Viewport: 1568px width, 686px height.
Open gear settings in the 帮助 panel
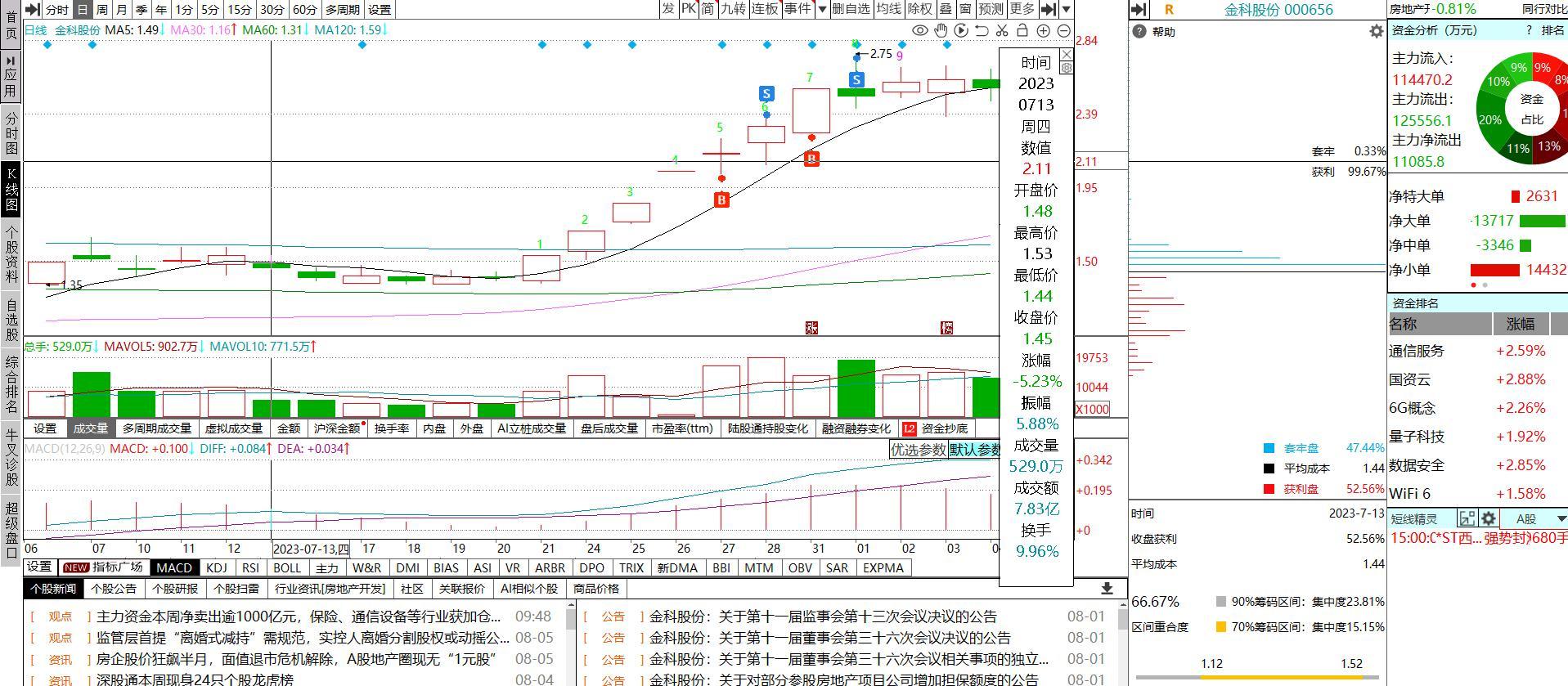(x=1376, y=31)
